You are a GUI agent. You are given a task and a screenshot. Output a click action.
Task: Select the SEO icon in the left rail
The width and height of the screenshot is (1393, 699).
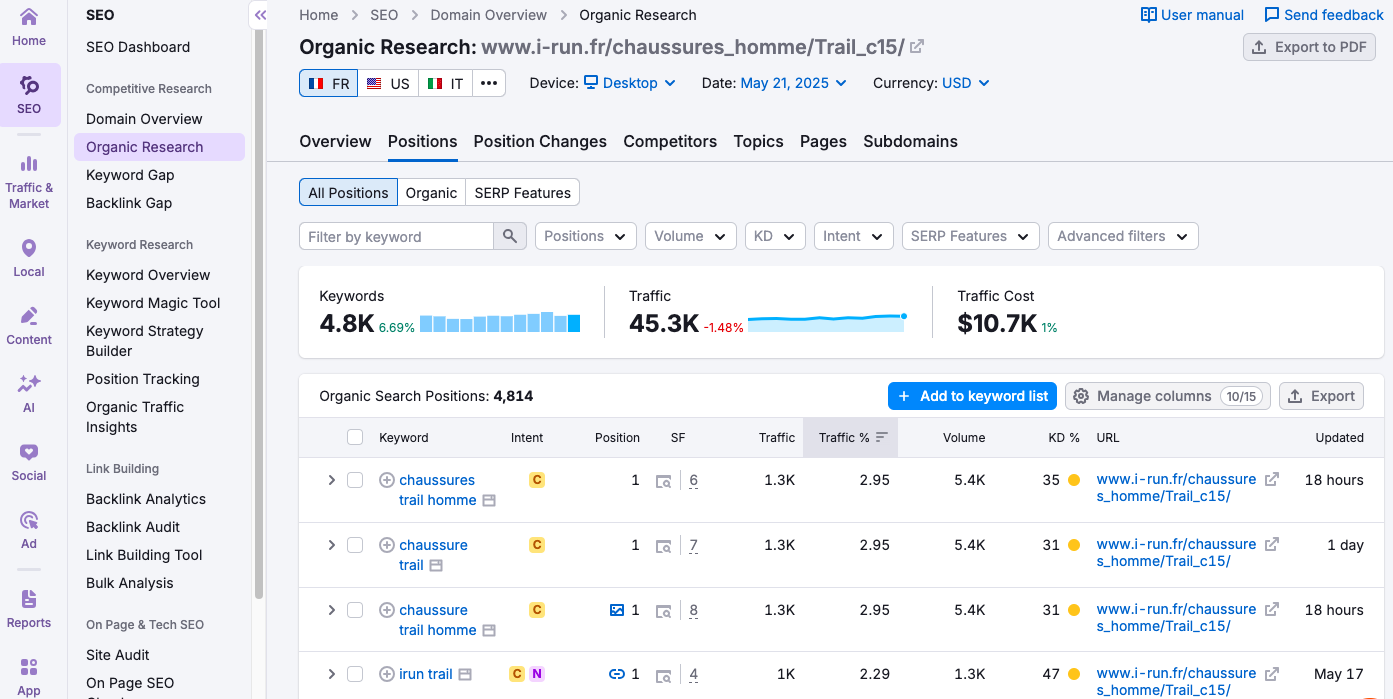[29, 95]
